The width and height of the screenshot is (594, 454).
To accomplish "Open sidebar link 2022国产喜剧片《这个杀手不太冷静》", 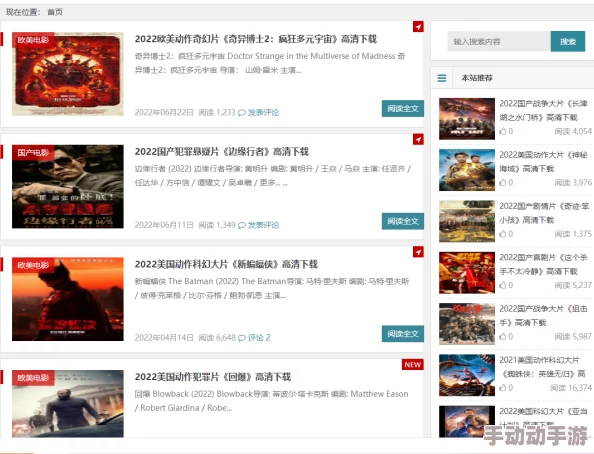I will (x=544, y=264).
